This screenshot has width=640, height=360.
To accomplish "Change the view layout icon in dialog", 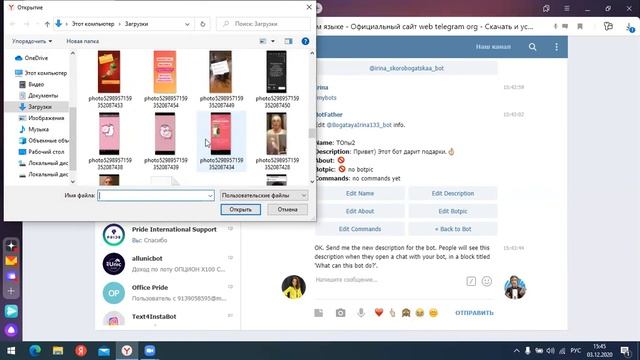I will (x=263, y=41).
